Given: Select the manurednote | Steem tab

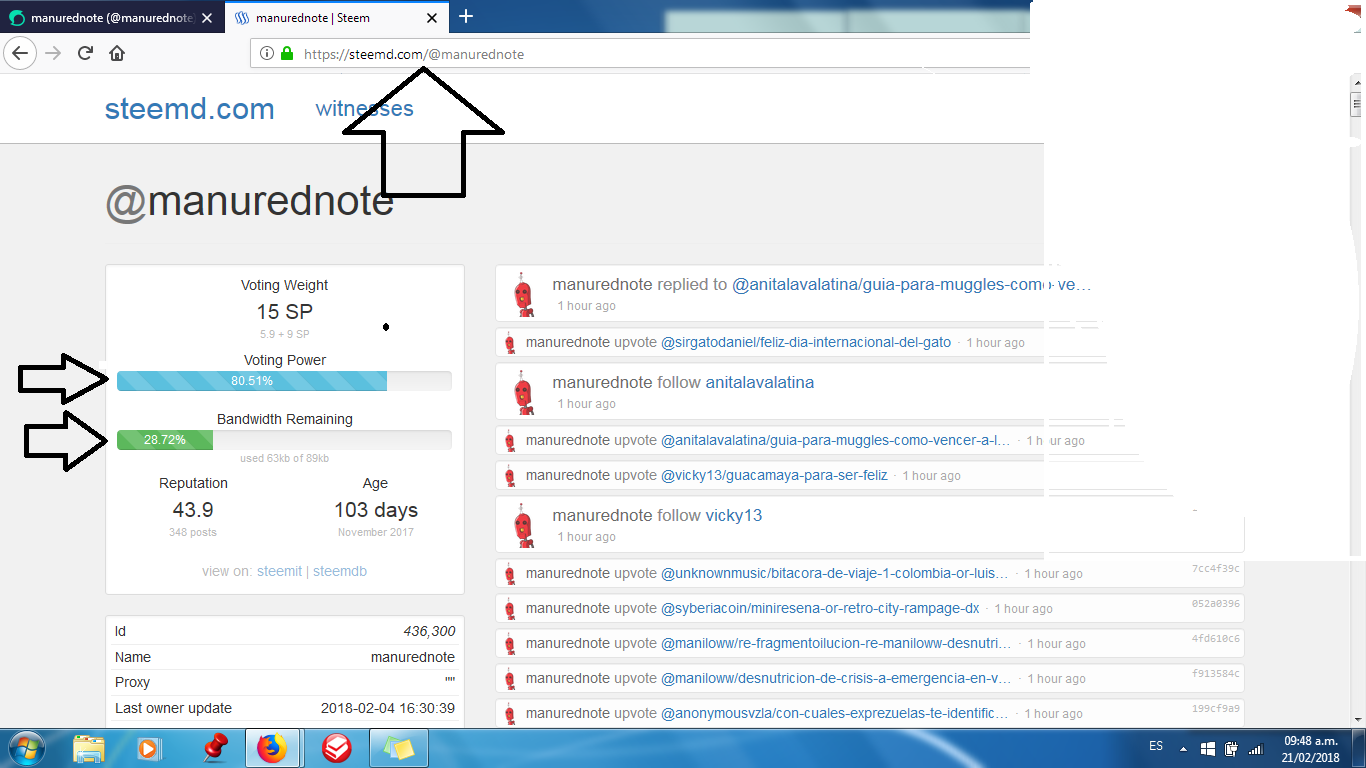Looking at the screenshot, I should pyautogui.click(x=335, y=18).
